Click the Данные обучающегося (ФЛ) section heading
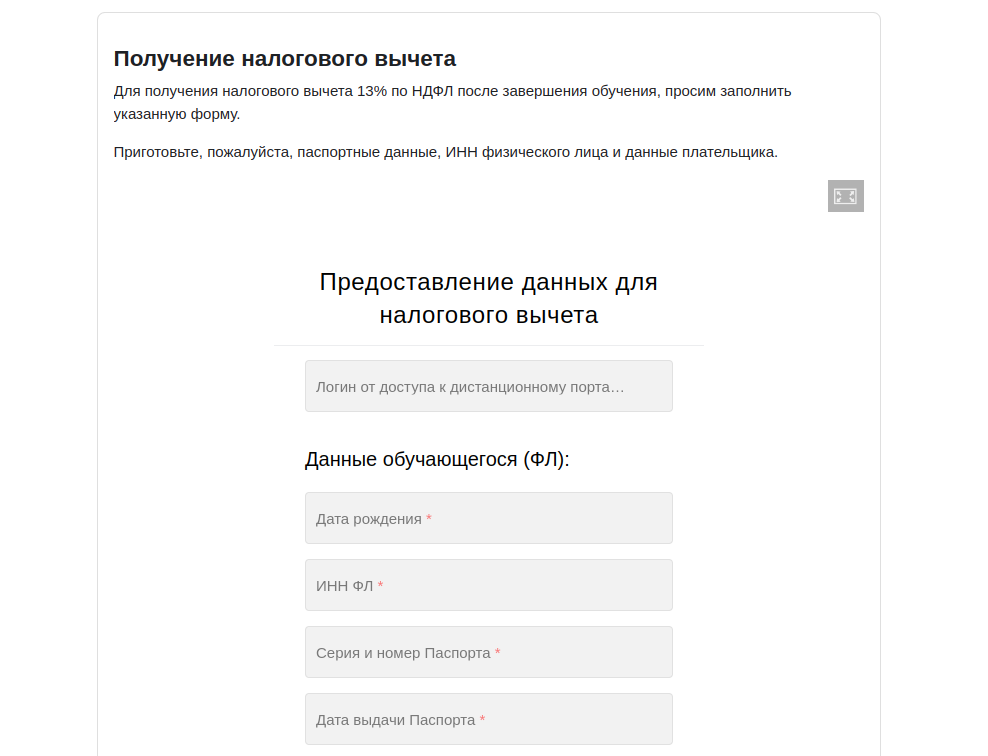The height and width of the screenshot is (756, 988). pyautogui.click(x=436, y=460)
